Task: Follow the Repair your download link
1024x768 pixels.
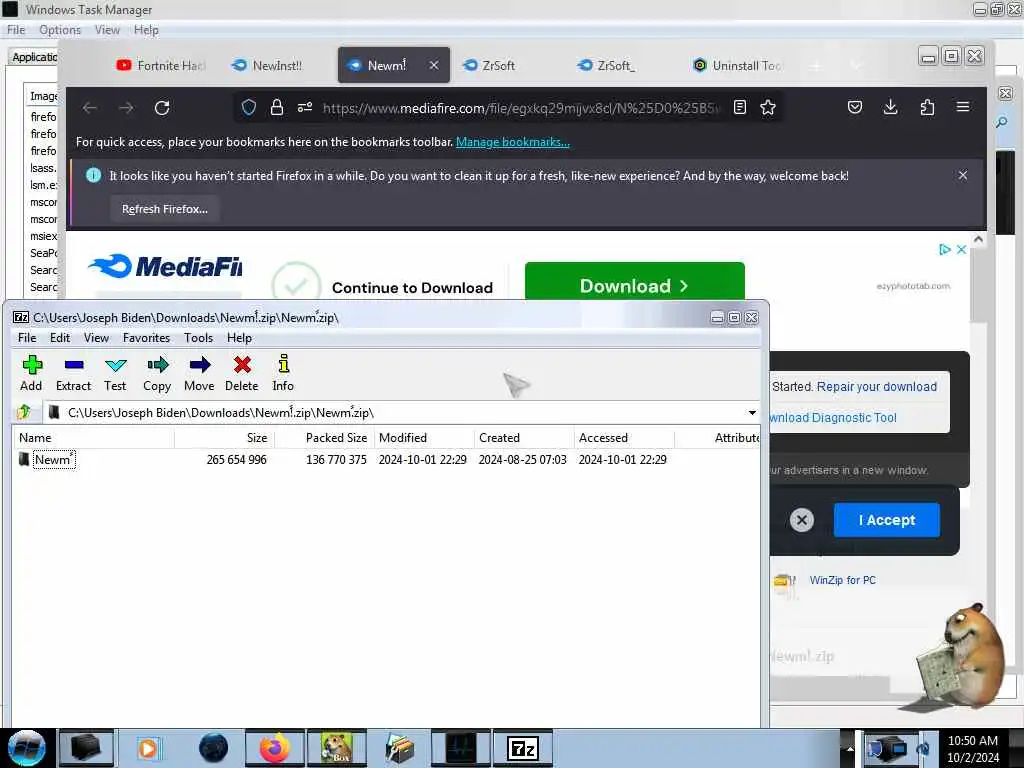Action: point(876,387)
